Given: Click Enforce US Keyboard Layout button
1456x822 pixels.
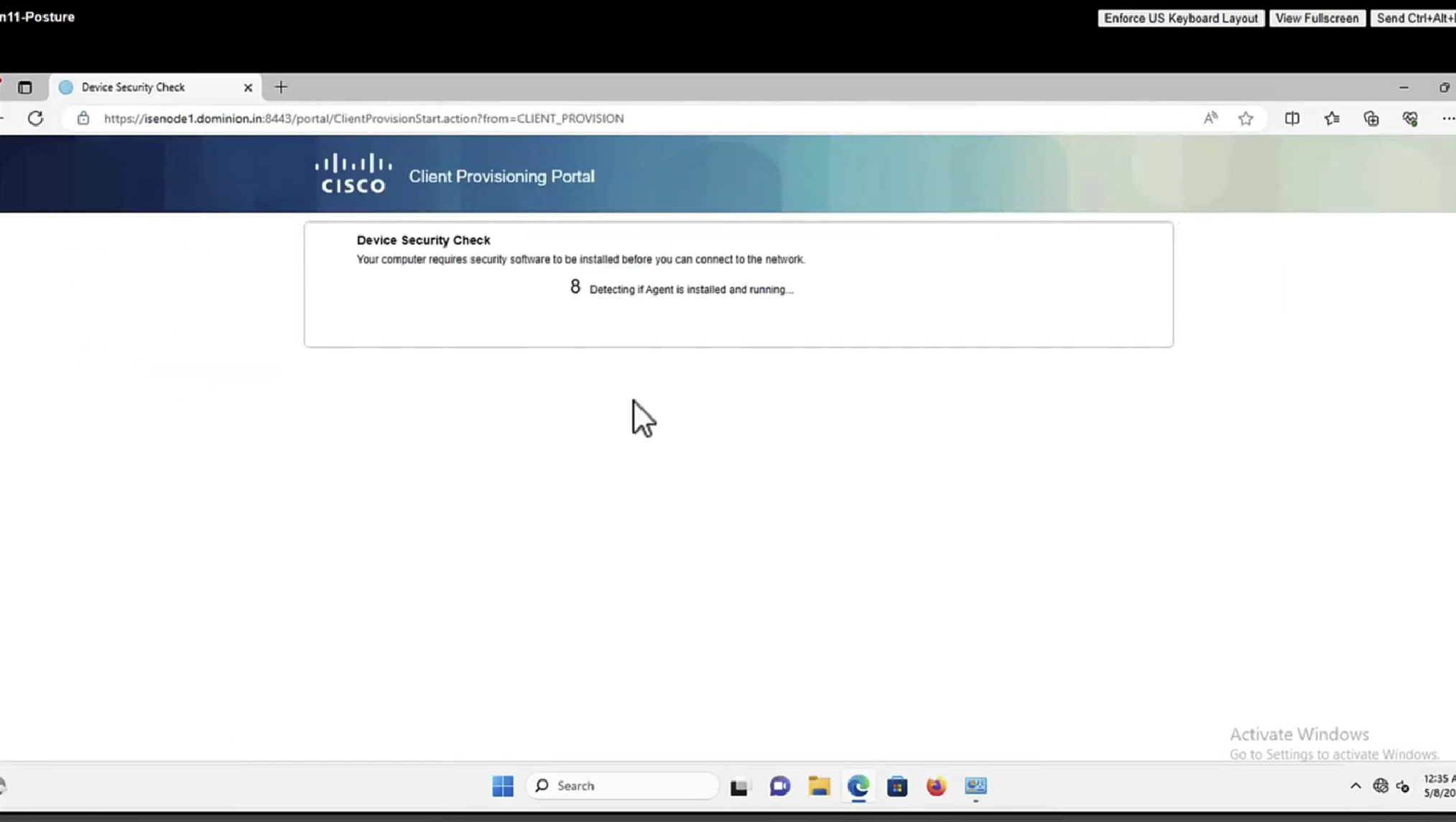Looking at the screenshot, I should (1180, 18).
